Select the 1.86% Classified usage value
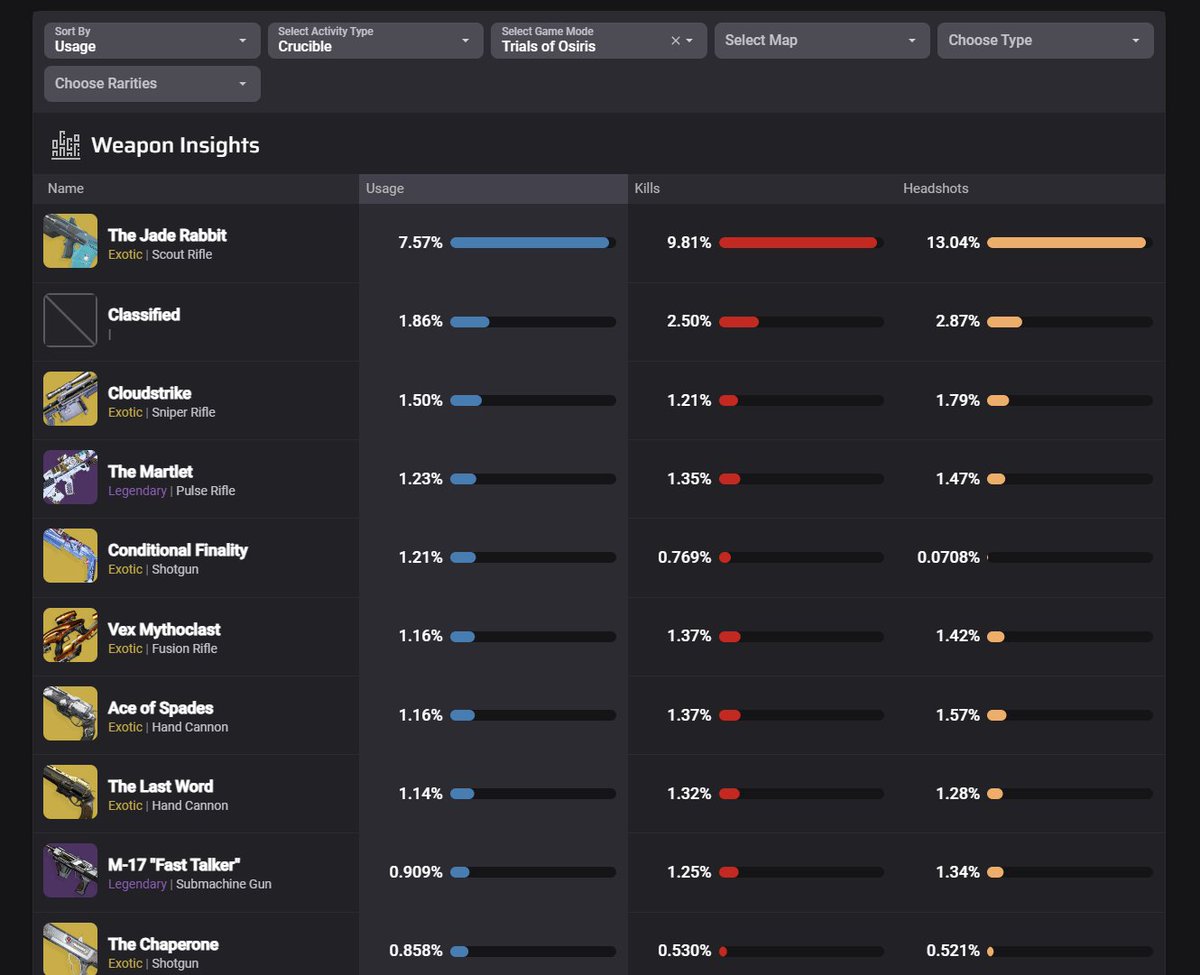The width and height of the screenshot is (1200, 975). point(420,321)
